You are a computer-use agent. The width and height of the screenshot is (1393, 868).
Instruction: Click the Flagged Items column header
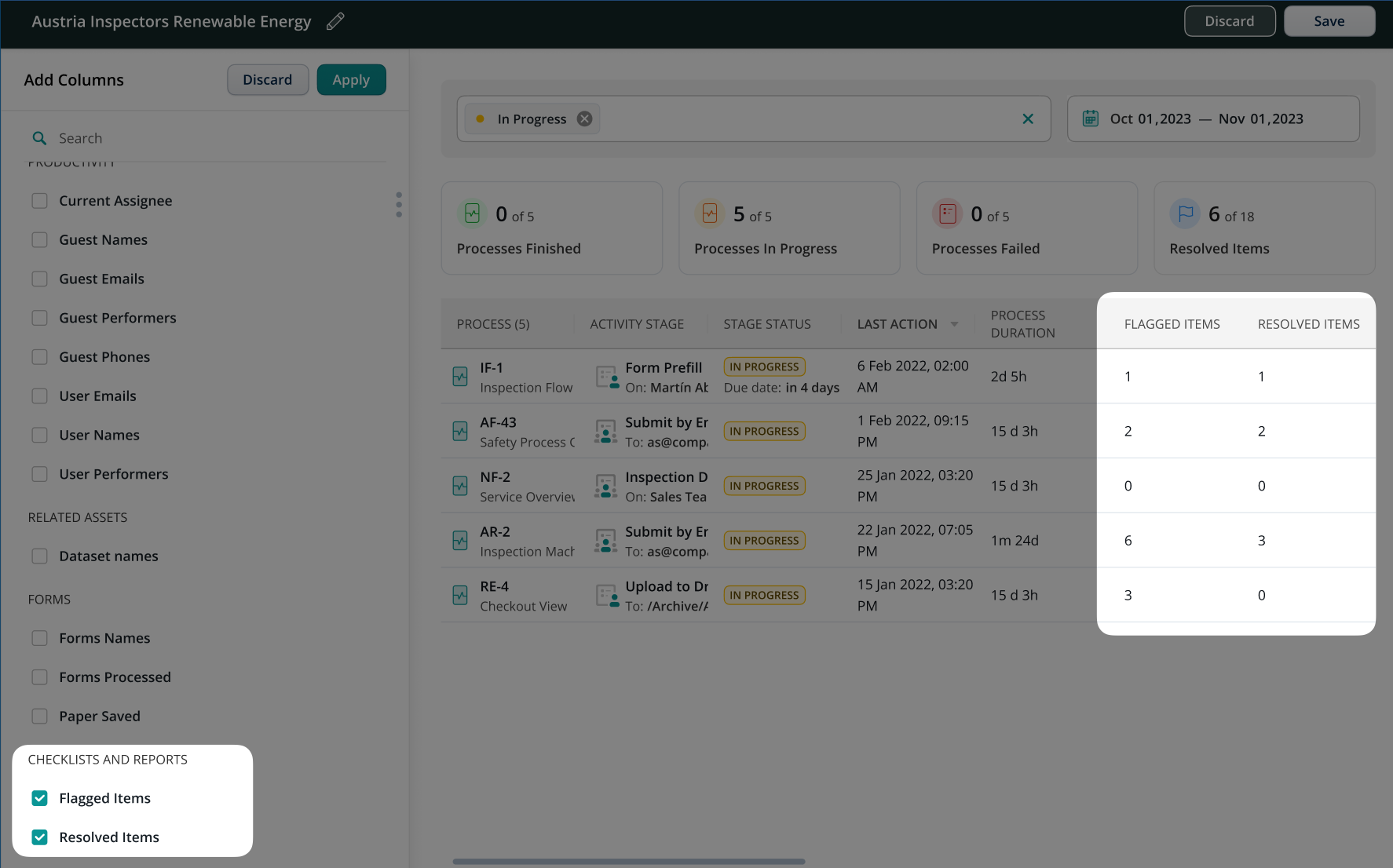pos(1172,324)
